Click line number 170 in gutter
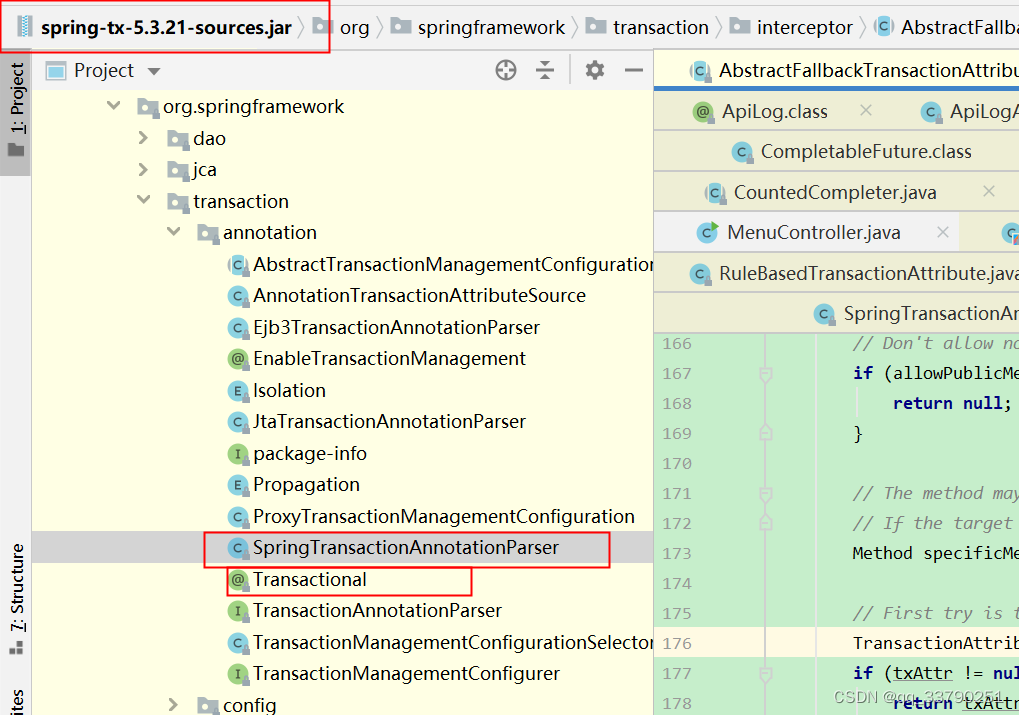Screen dimensions: 1019x715 (x=677, y=464)
